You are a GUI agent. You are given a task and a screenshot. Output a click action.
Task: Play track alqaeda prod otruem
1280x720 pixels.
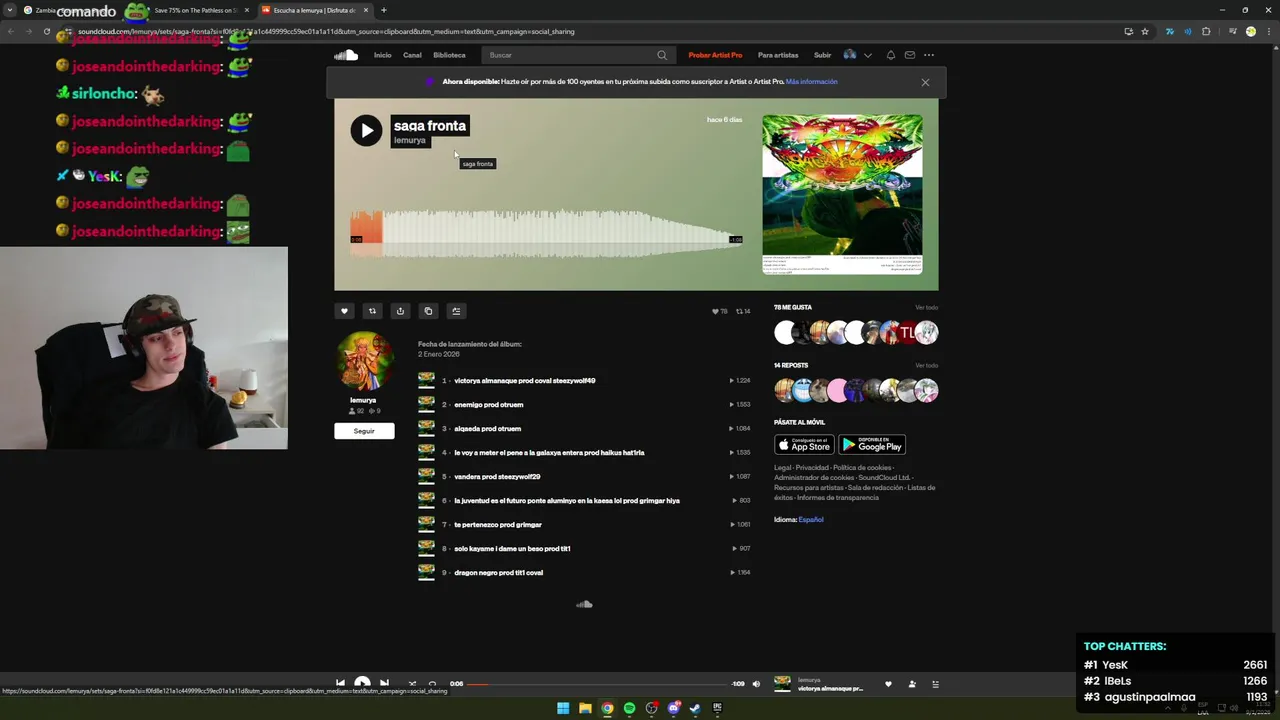point(487,429)
